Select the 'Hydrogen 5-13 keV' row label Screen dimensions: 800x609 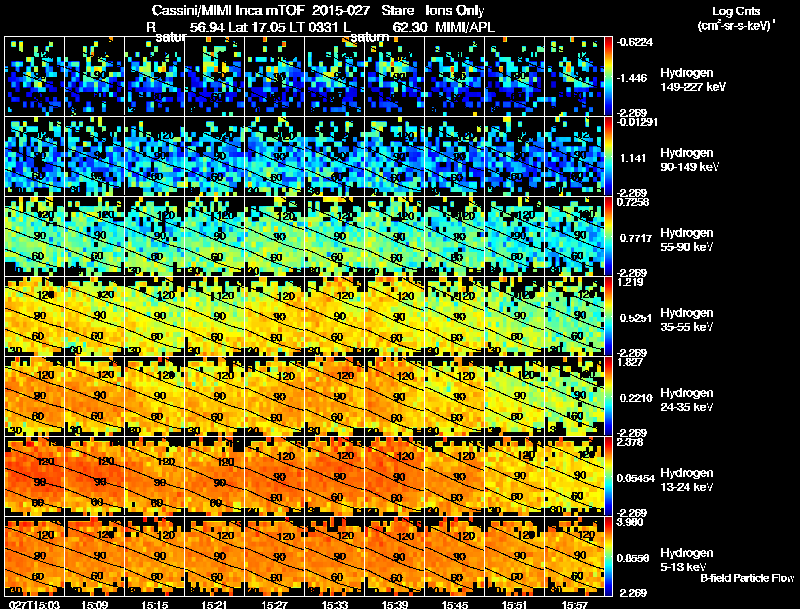687,560
